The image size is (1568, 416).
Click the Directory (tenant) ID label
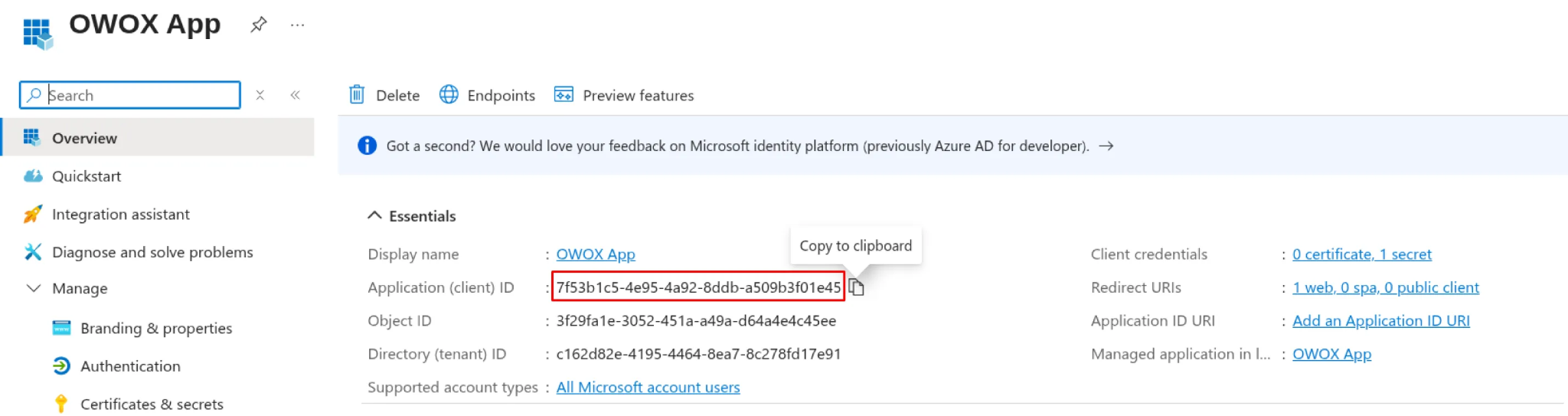click(437, 354)
